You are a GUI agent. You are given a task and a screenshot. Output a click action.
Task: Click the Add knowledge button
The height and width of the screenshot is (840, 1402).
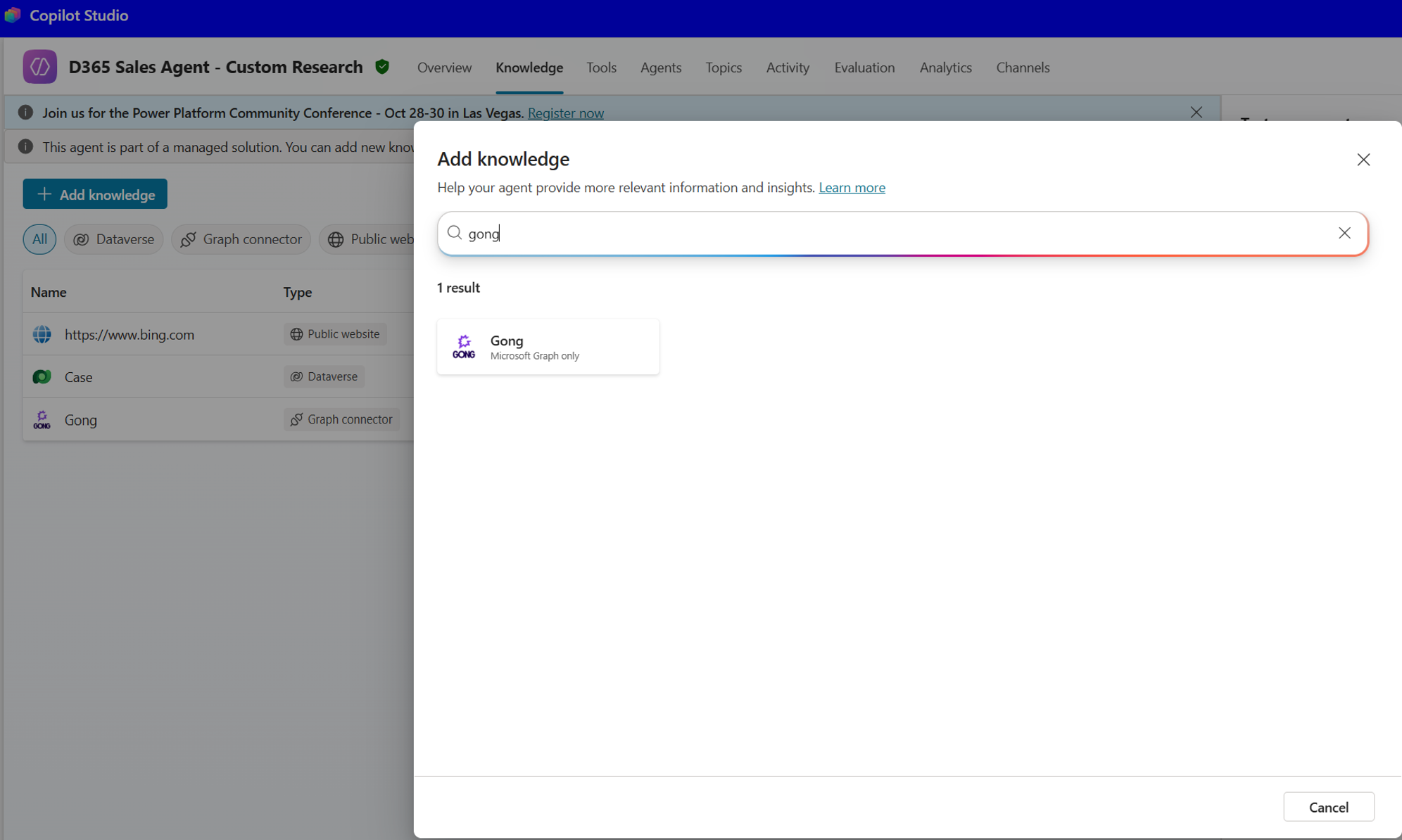95,194
